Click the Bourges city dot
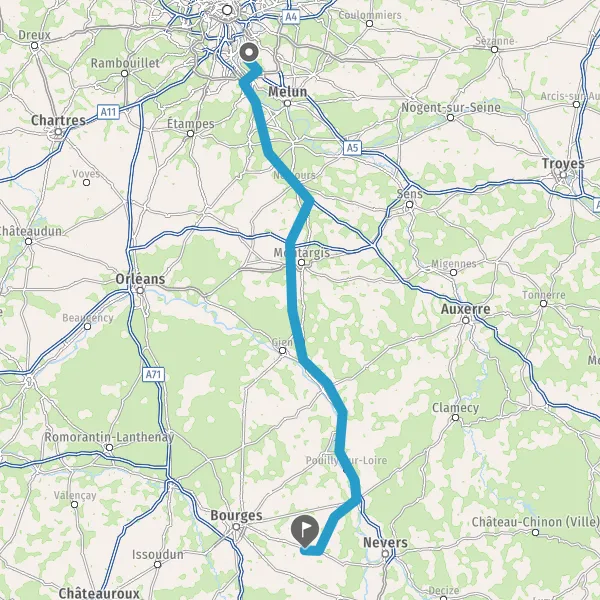 click(236, 527)
